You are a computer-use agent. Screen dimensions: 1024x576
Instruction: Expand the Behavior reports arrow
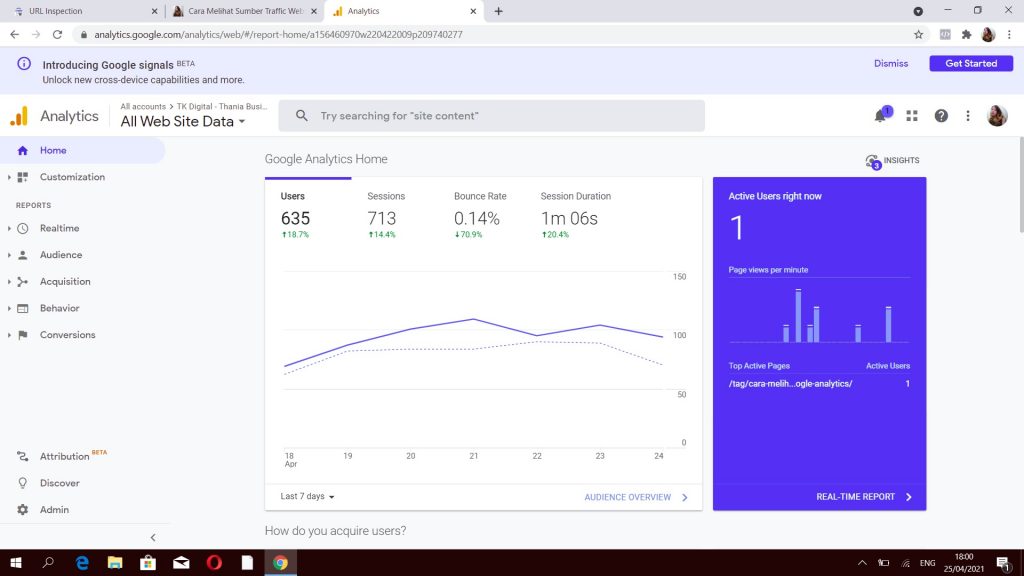pos(9,308)
